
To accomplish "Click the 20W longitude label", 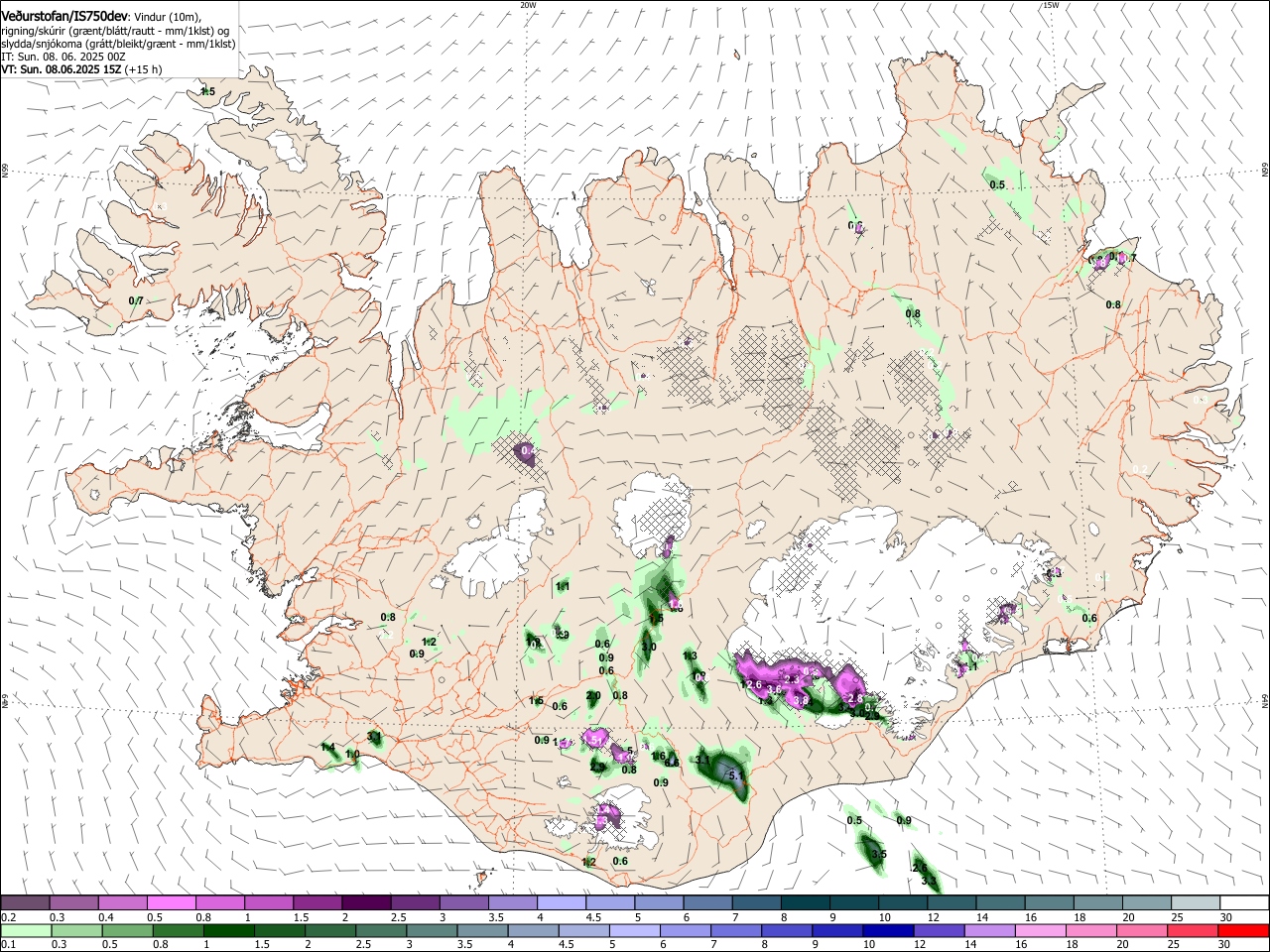I will click(528, 5).
